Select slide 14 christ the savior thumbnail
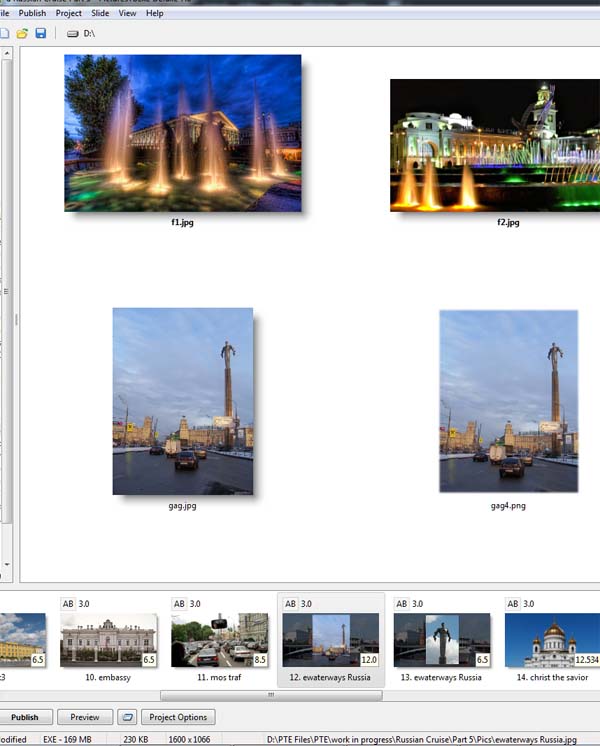The width and height of the screenshot is (600, 746). click(552, 640)
